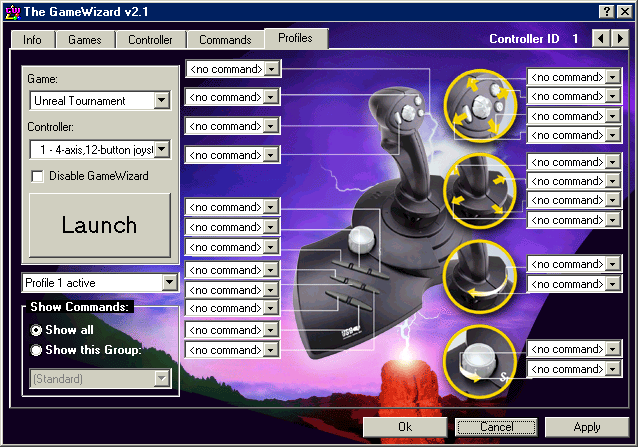Click the Controller ID label
Viewport: 638px width, 447px height.
524,39
